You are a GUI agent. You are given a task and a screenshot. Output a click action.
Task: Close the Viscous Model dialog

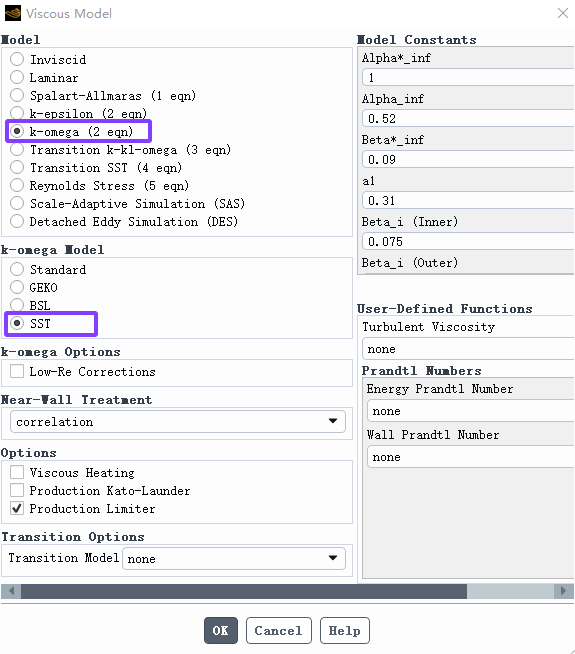coord(563,13)
